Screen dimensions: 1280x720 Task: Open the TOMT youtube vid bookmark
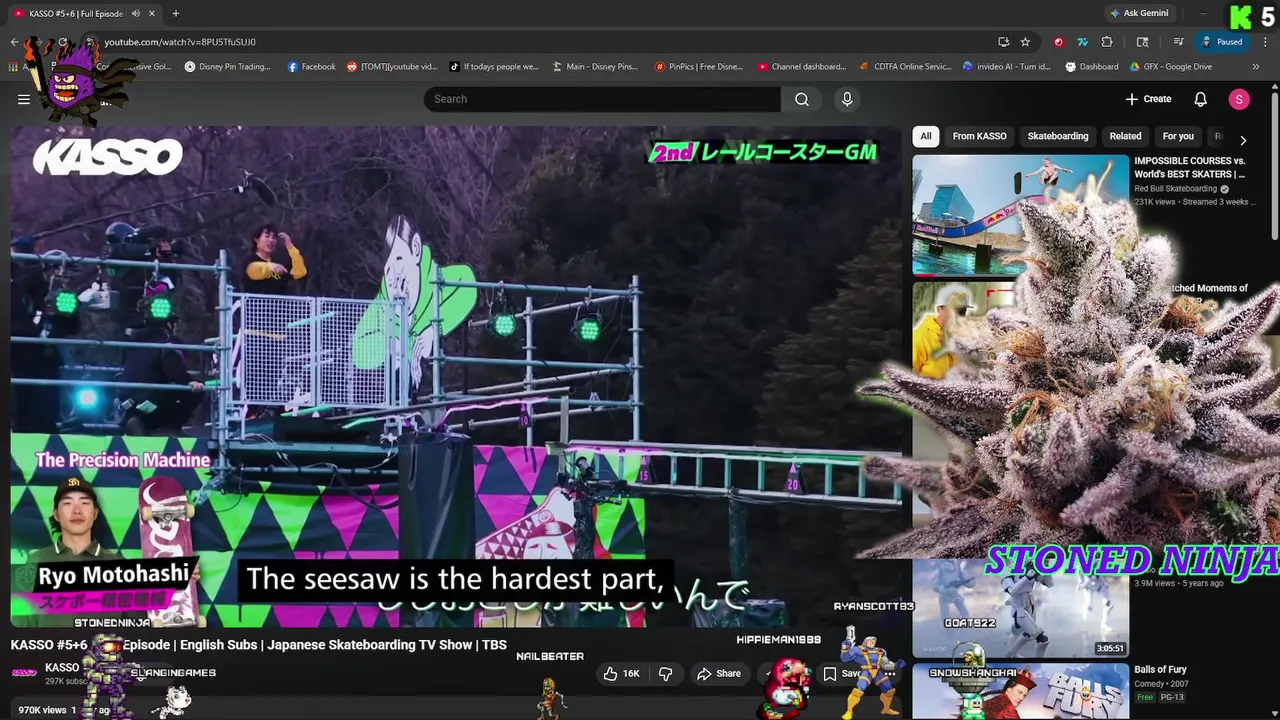pos(392,67)
